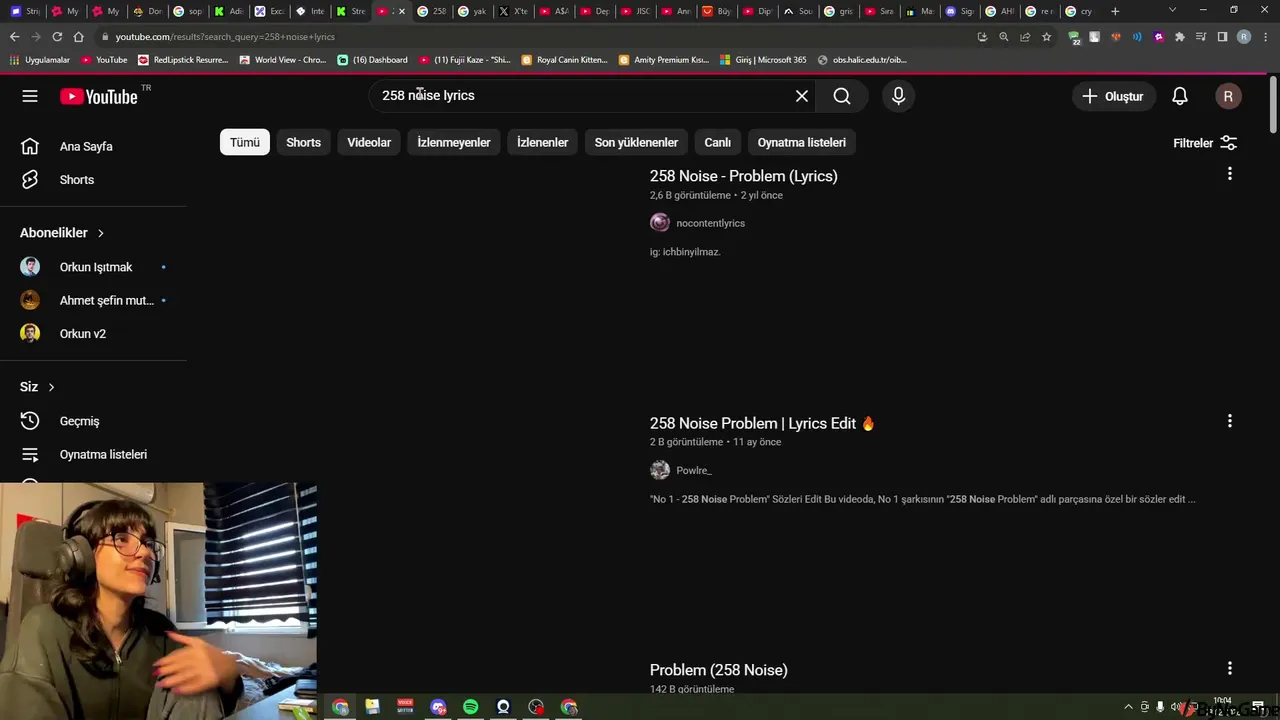Open the Problem (258 Noise) video
The image size is (1280, 720).
click(x=718, y=670)
